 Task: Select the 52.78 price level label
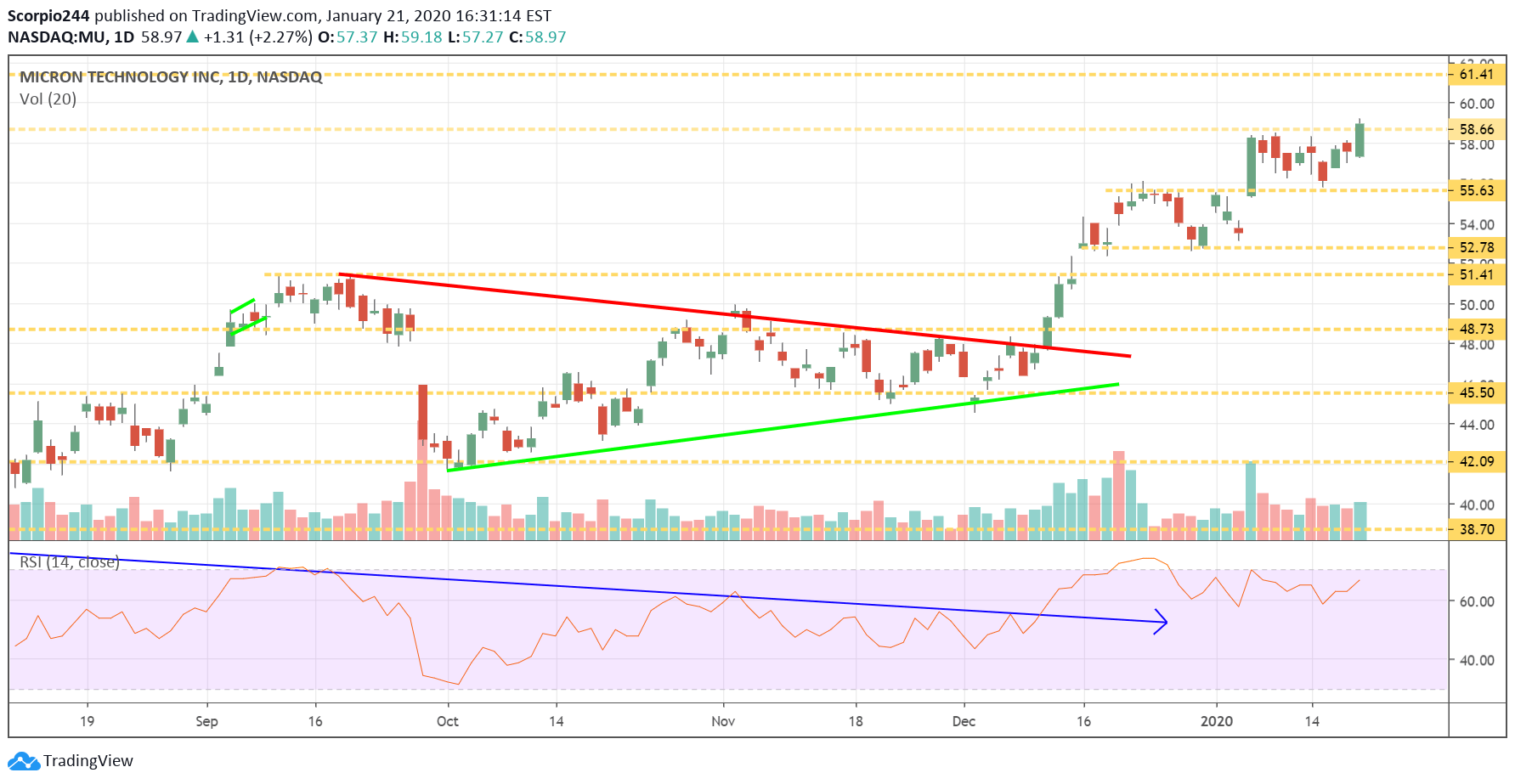click(1476, 247)
